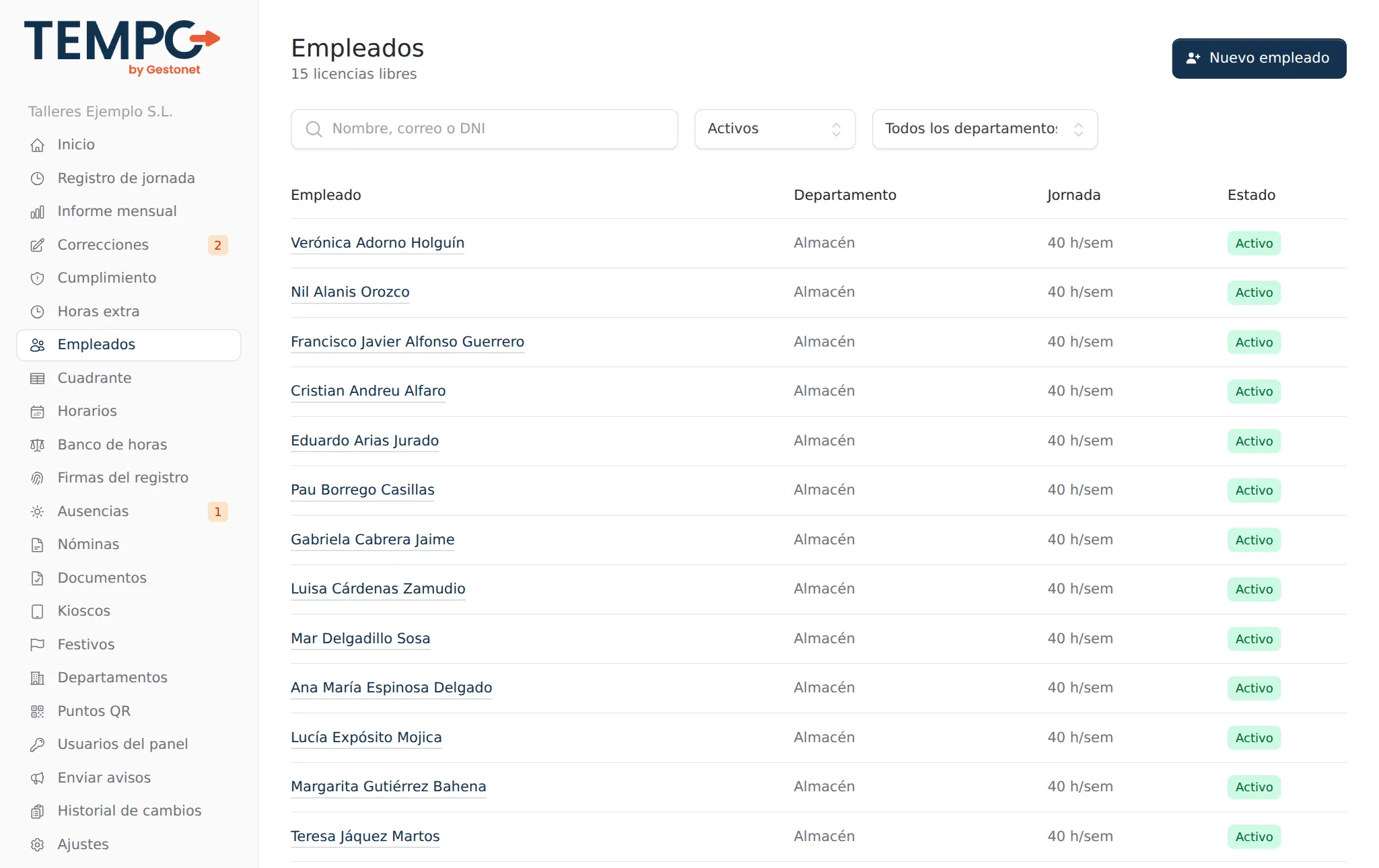1379x868 pixels.
Task: Click the Inicio house icon
Action: (x=38, y=145)
